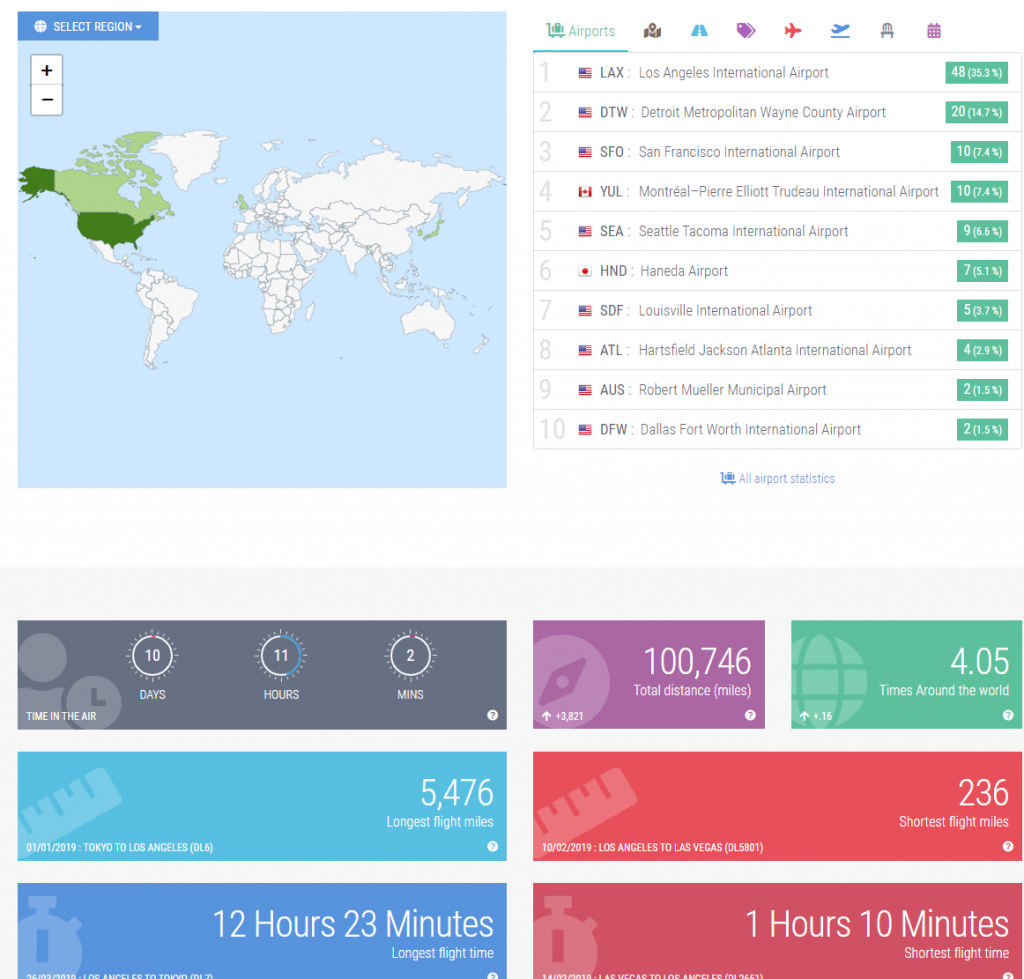This screenshot has width=1024, height=979.
Task: Switch to the Airports tab
Action: tap(581, 31)
